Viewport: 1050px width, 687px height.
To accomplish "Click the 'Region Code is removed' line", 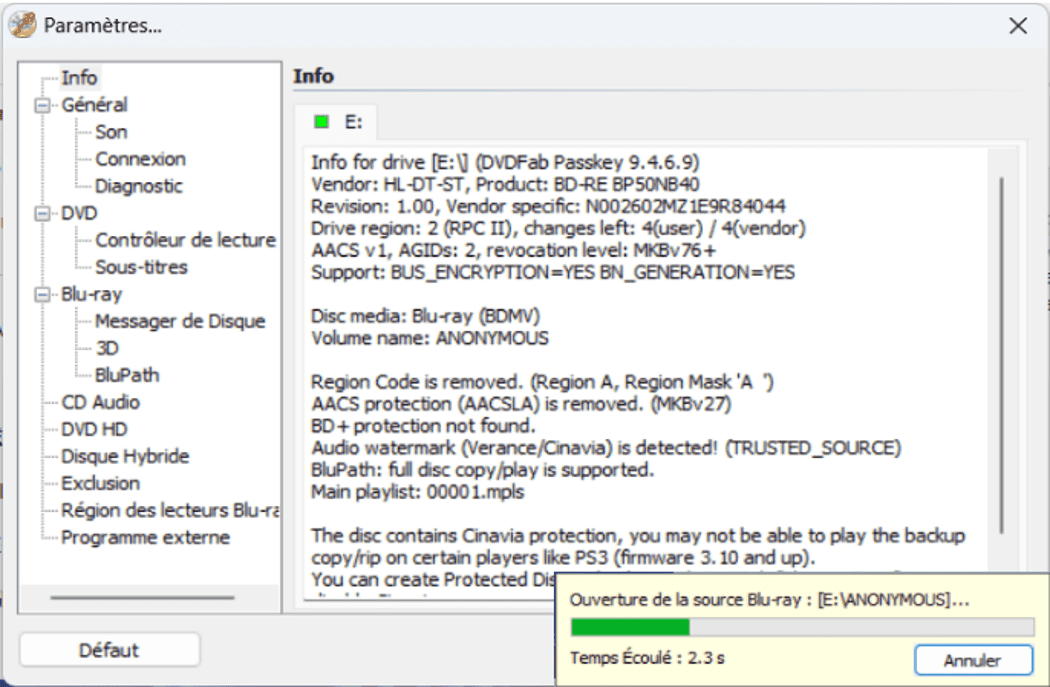I will (x=542, y=382).
